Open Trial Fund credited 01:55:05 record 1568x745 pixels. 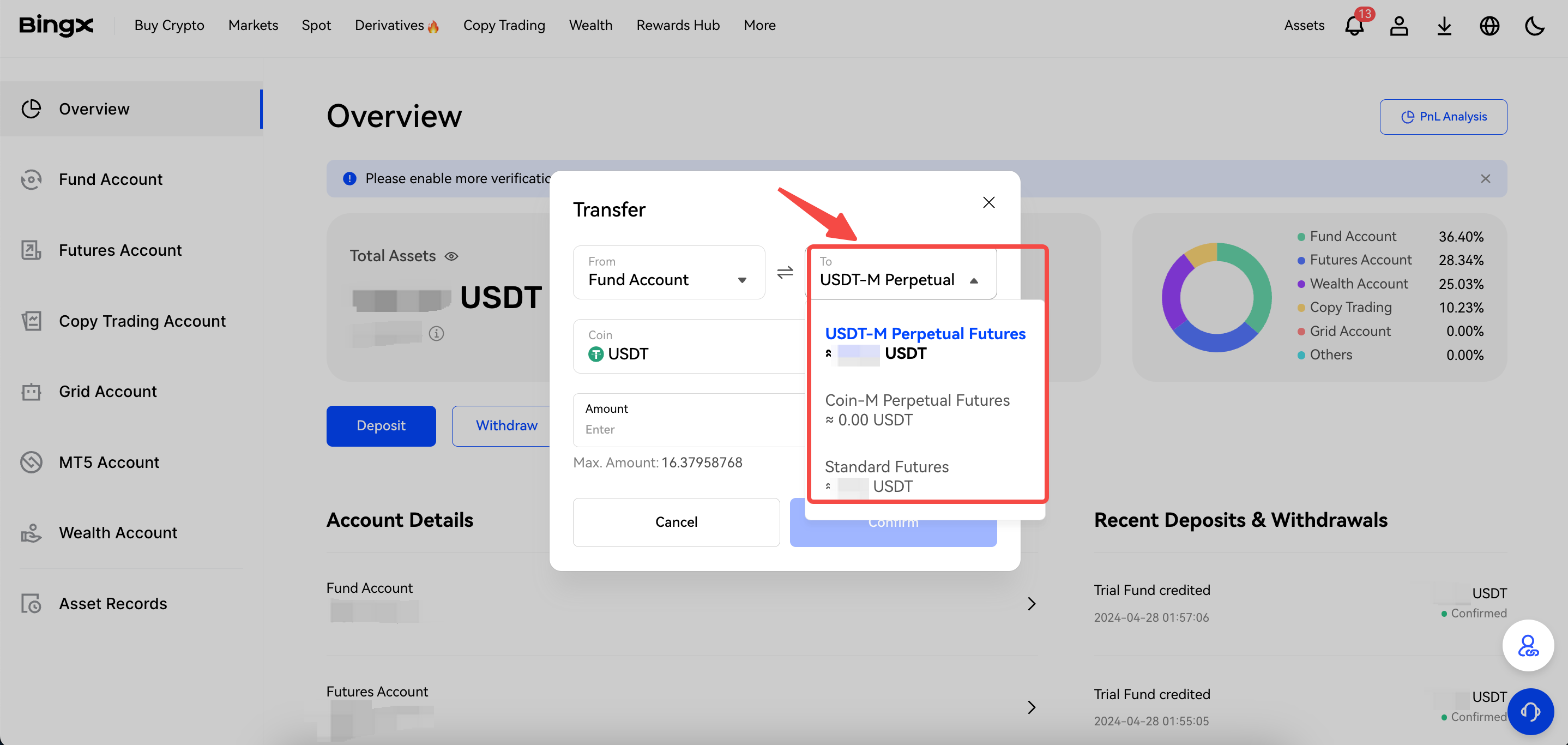click(x=1300, y=707)
